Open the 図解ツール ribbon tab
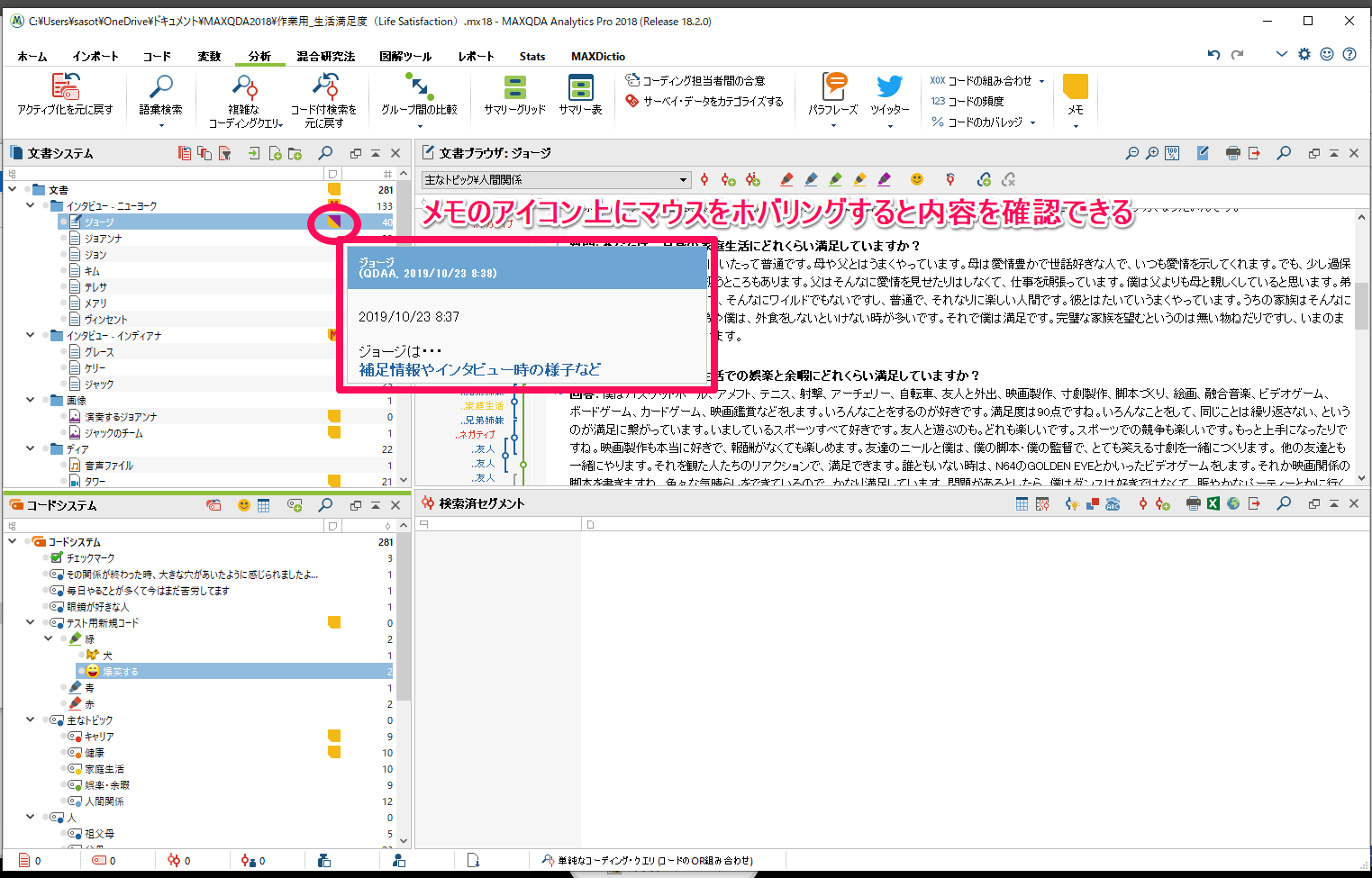 point(405,57)
